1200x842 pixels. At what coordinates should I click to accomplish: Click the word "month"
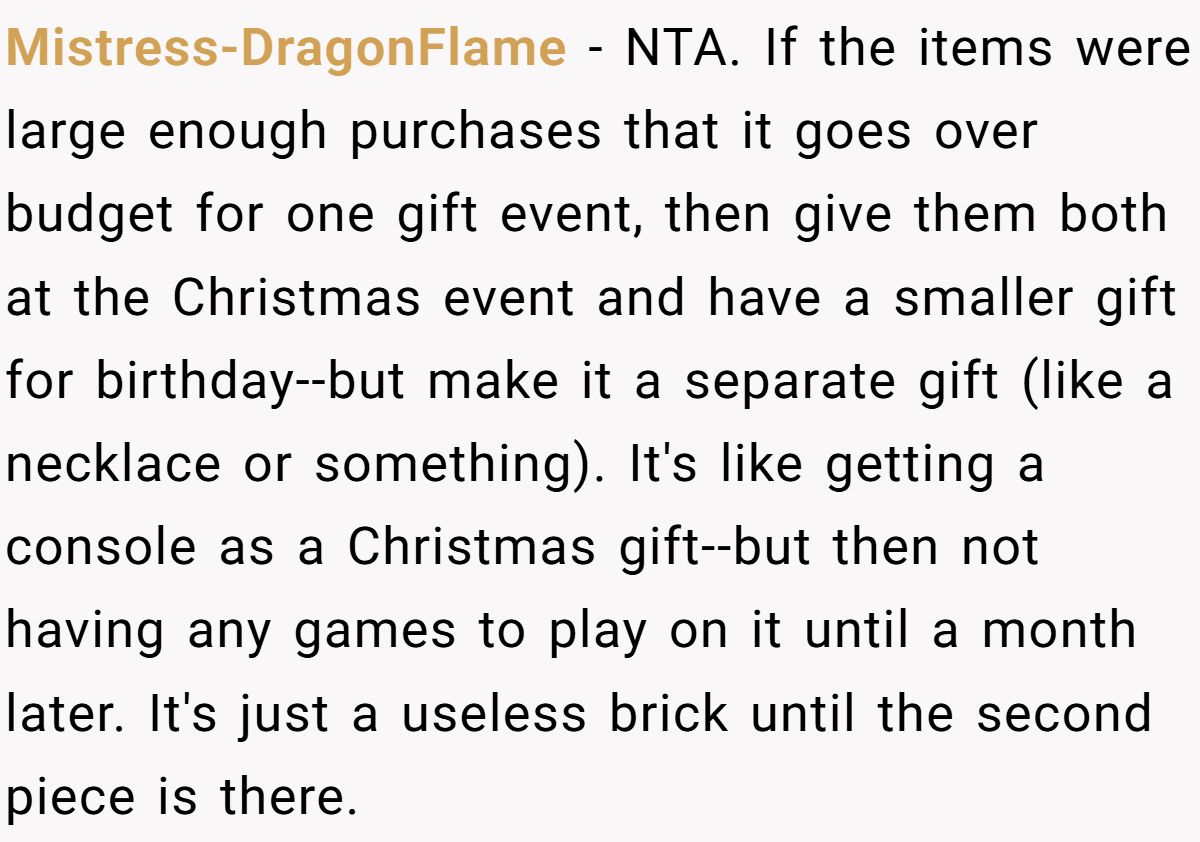point(1058,630)
